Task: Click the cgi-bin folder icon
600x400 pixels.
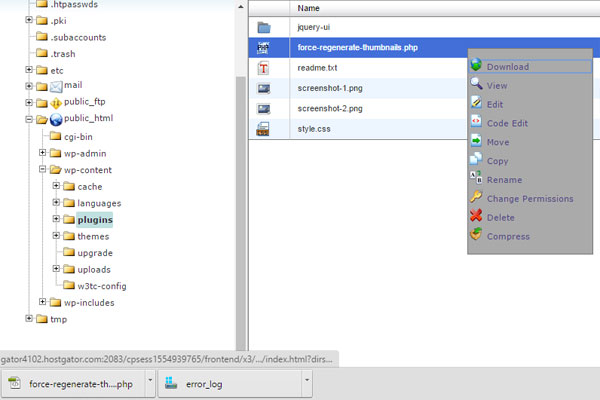Action: tap(55, 136)
